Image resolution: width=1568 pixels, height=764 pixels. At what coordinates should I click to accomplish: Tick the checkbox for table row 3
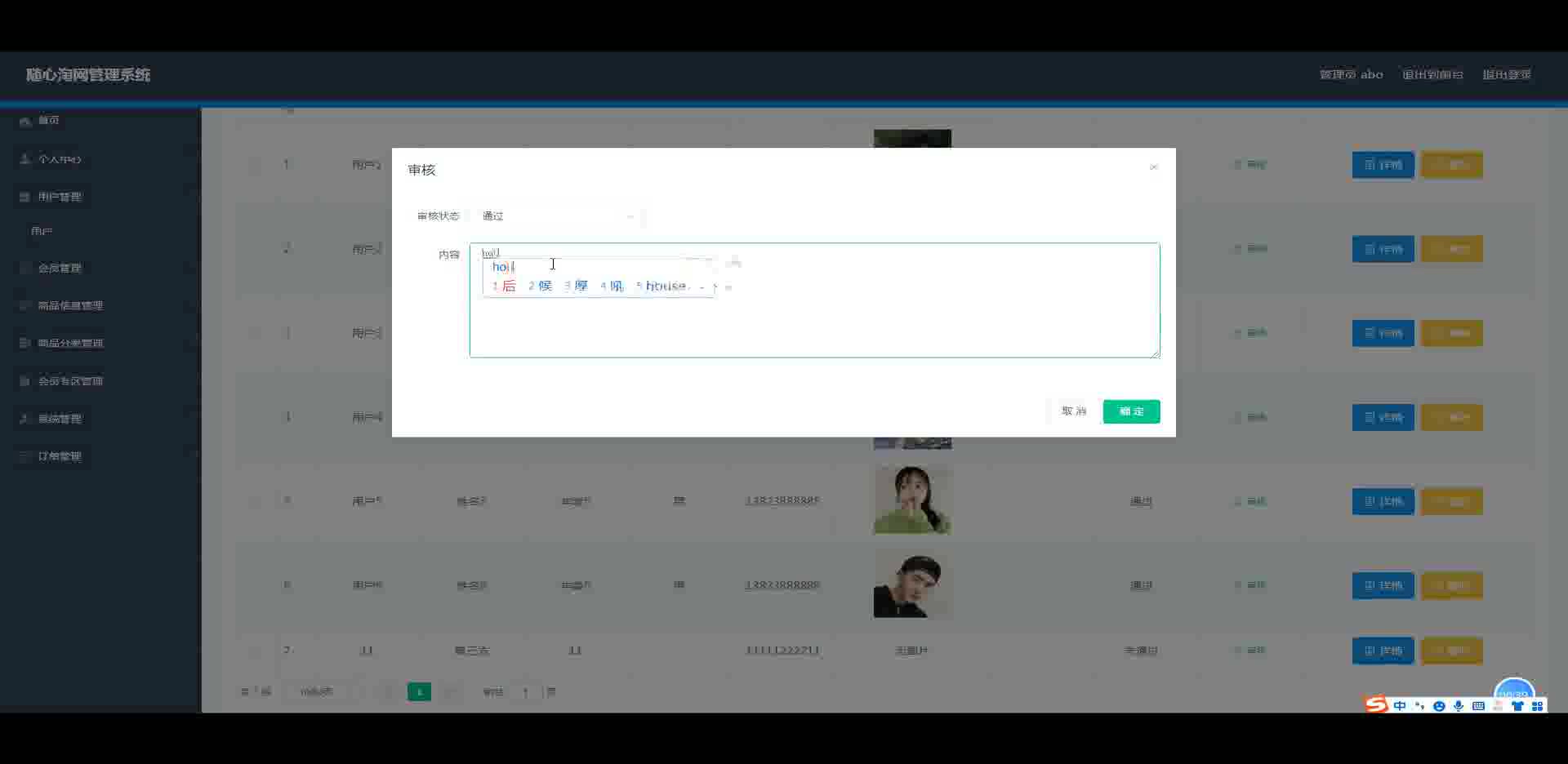256,333
